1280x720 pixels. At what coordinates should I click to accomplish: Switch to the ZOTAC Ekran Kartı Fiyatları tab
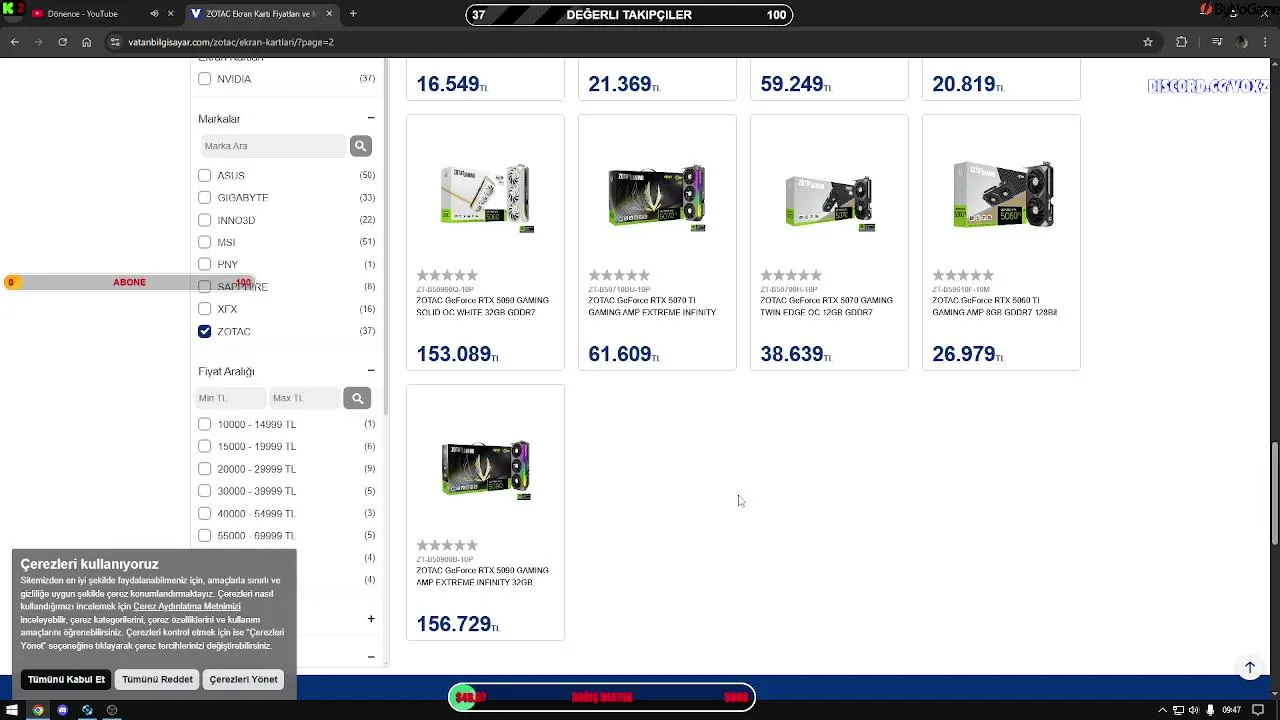(262, 14)
